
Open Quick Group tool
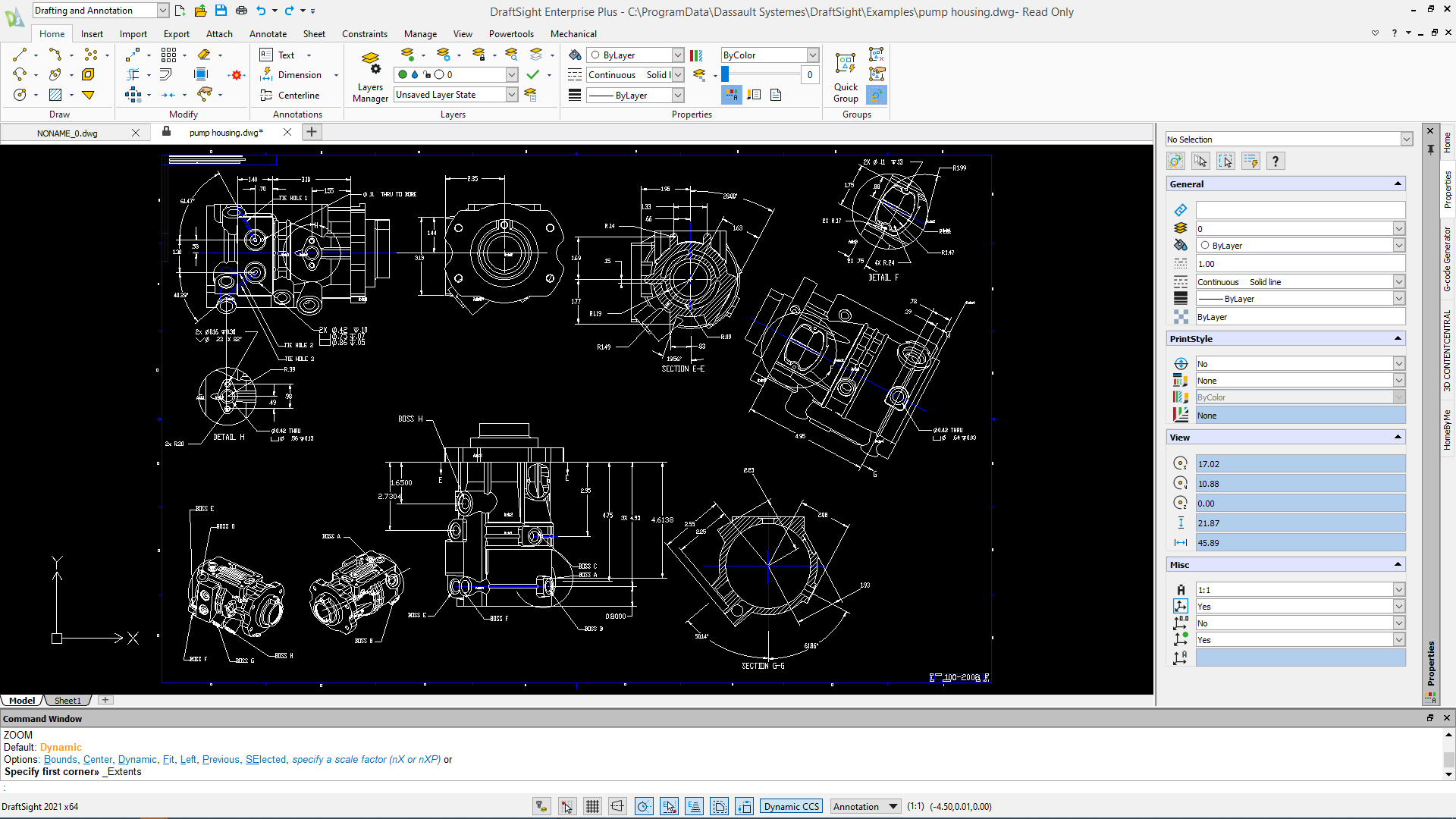pos(846,77)
